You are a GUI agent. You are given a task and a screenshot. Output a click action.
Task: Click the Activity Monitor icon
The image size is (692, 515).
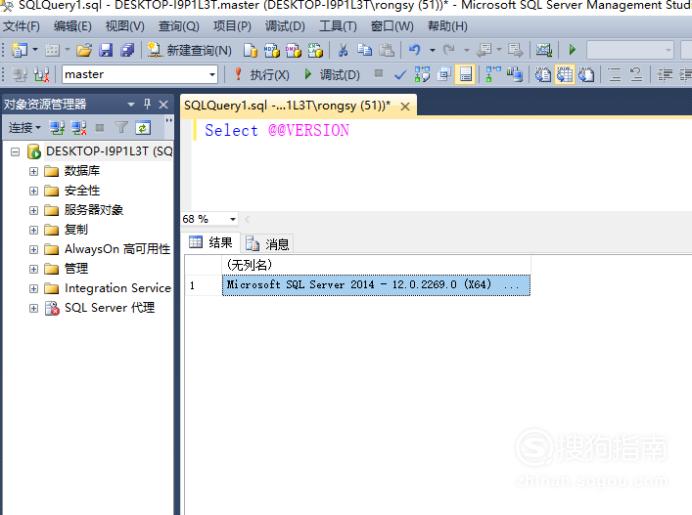pos(544,50)
